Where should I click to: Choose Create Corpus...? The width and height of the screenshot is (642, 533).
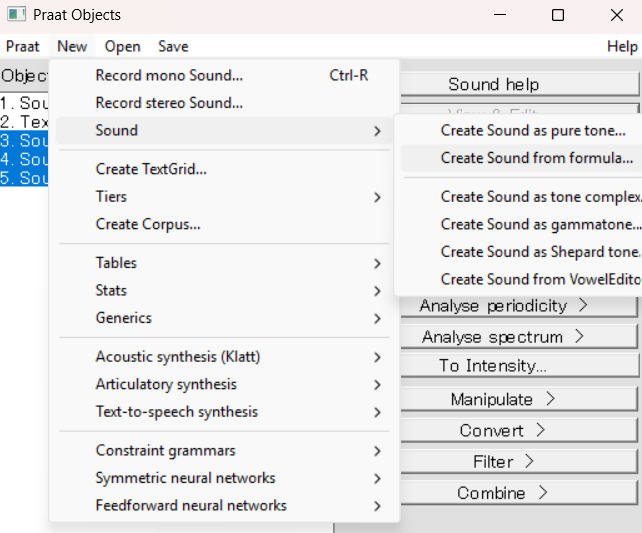(x=224, y=224)
